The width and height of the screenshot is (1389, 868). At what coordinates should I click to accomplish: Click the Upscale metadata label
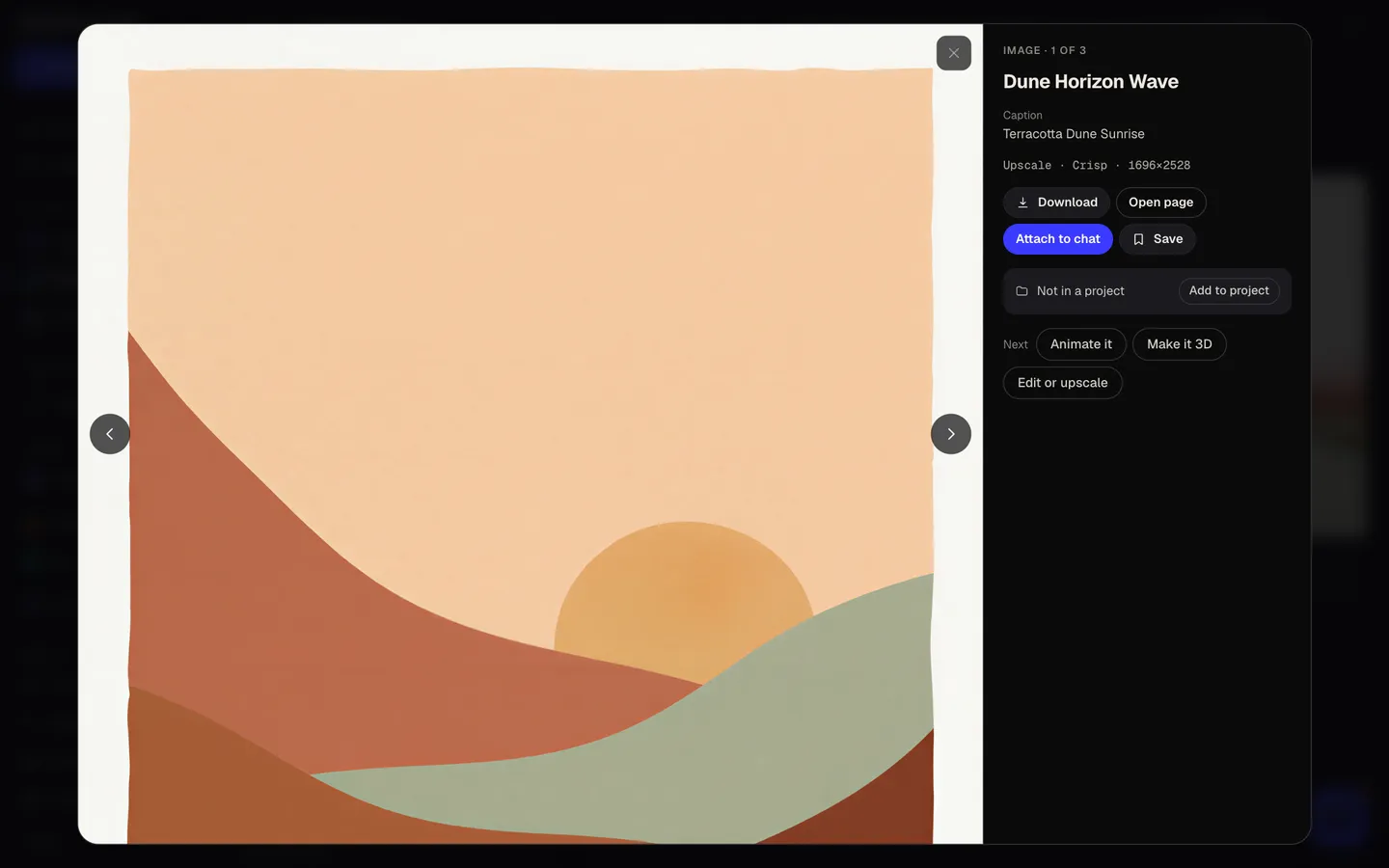(1027, 166)
